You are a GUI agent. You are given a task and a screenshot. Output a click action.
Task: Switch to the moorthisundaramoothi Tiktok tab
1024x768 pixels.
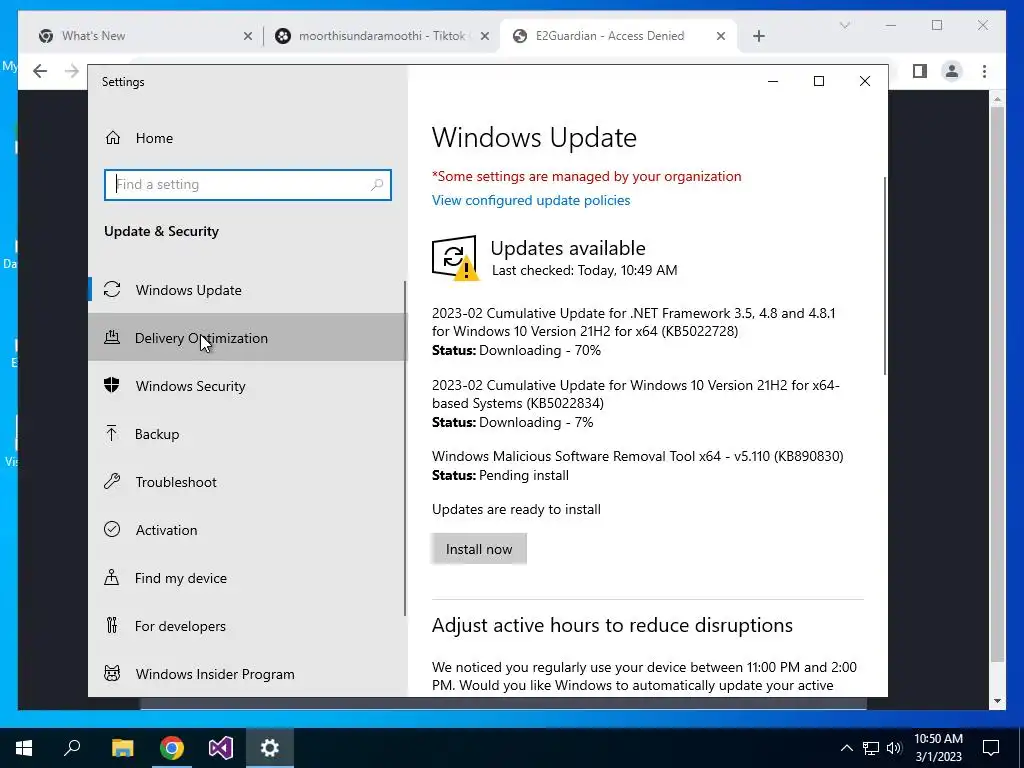382,36
